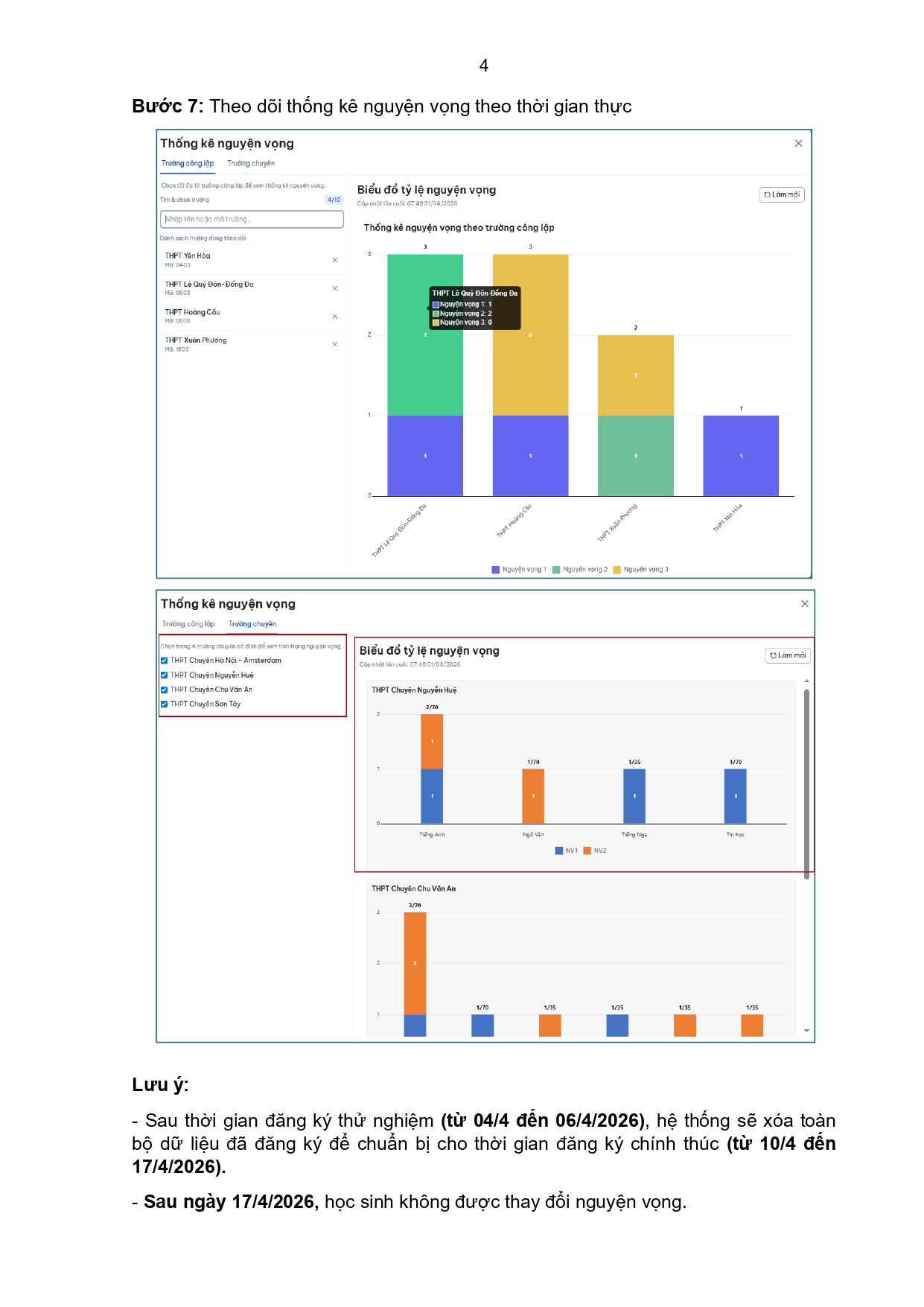
Task: Delete THPT Xuân Phương from tracked schools
Action: 335,344
